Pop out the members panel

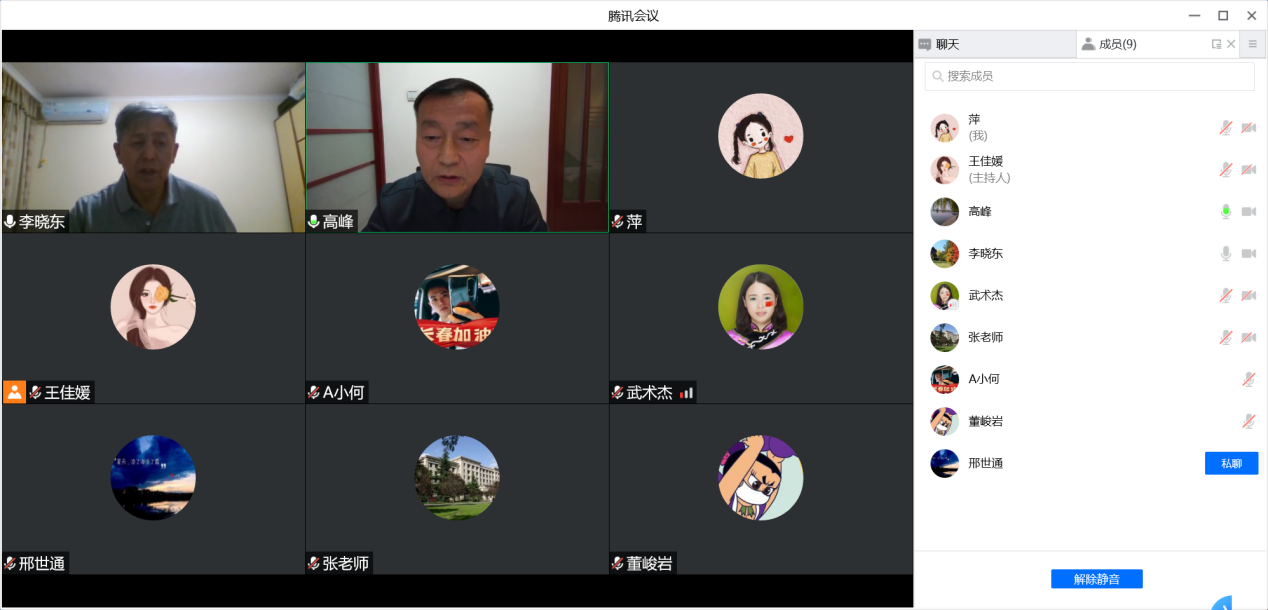(x=1216, y=44)
